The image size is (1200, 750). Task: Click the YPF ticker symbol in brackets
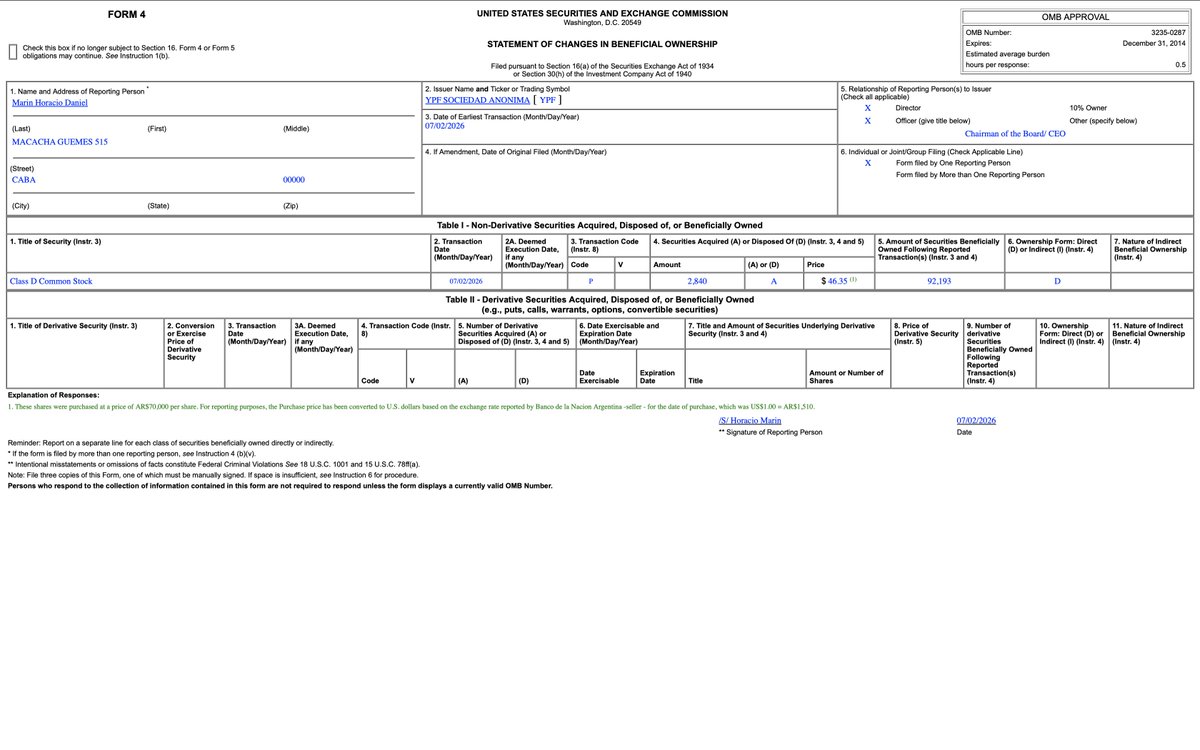pos(547,100)
